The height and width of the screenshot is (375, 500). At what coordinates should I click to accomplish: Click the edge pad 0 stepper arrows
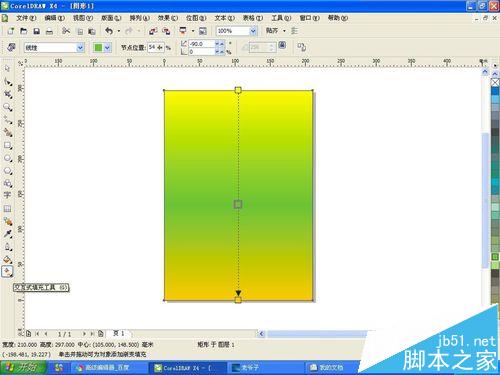pos(219,52)
